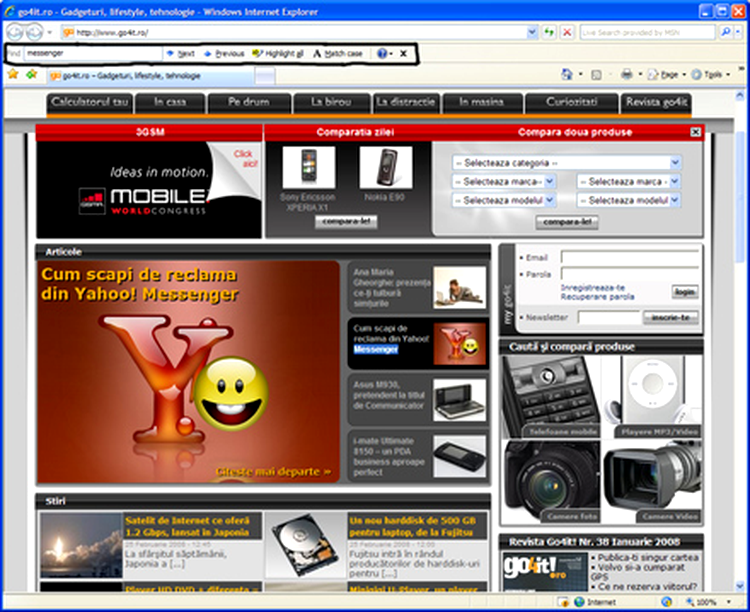This screenshot has height=612, width=750.
Task: Open In masina site section
Action: [482, 102]
